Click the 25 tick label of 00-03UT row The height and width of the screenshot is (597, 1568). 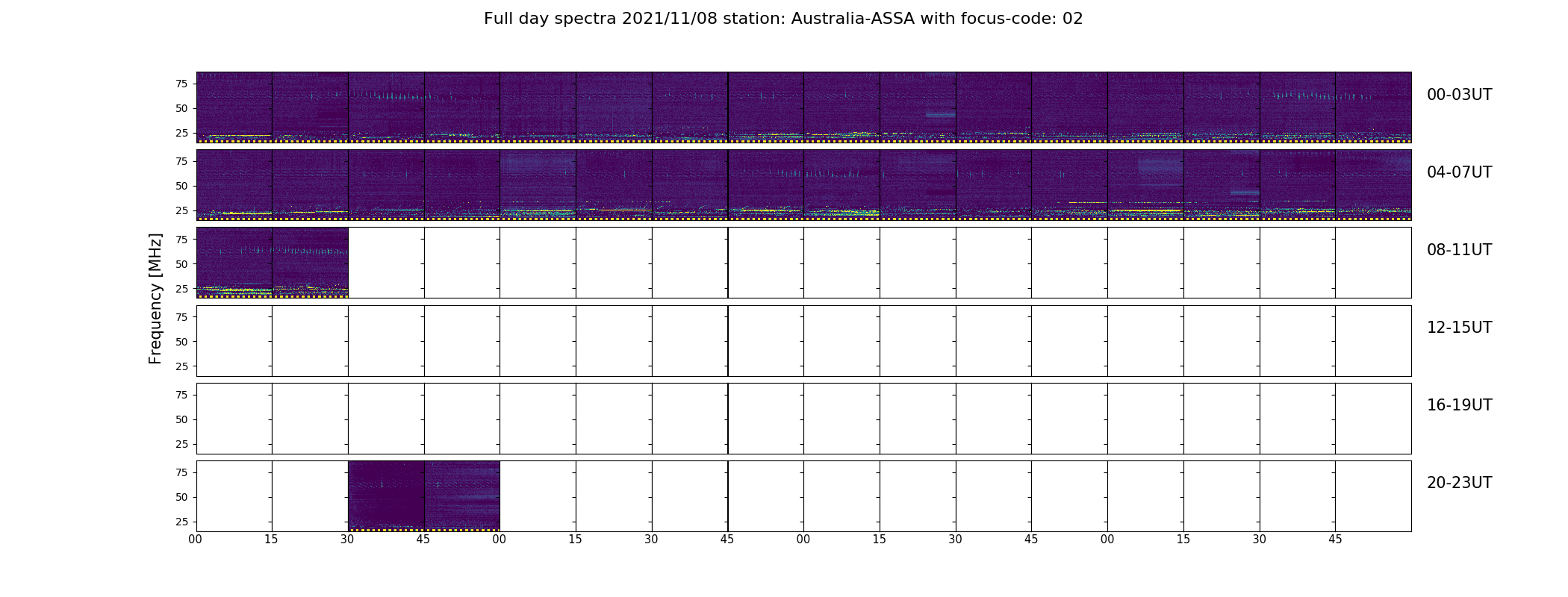(x=181, y=133)
